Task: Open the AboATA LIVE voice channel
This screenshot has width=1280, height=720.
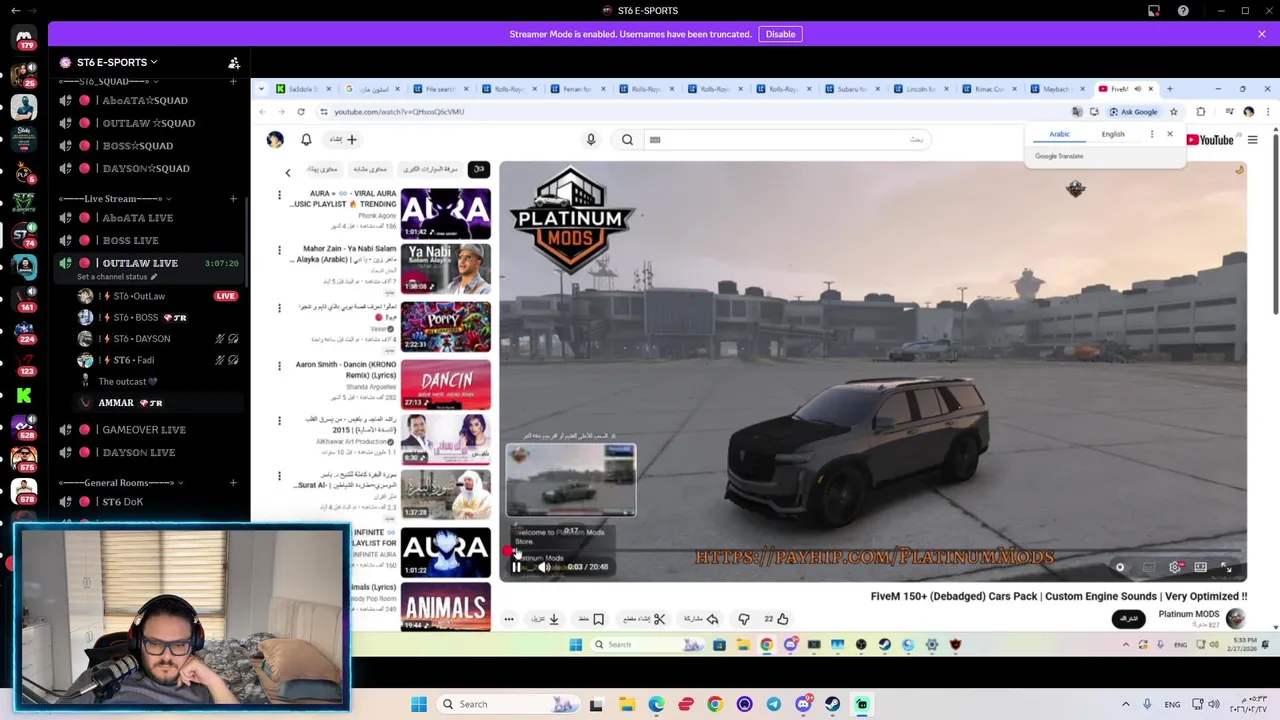Action: (x=150, y=218)
